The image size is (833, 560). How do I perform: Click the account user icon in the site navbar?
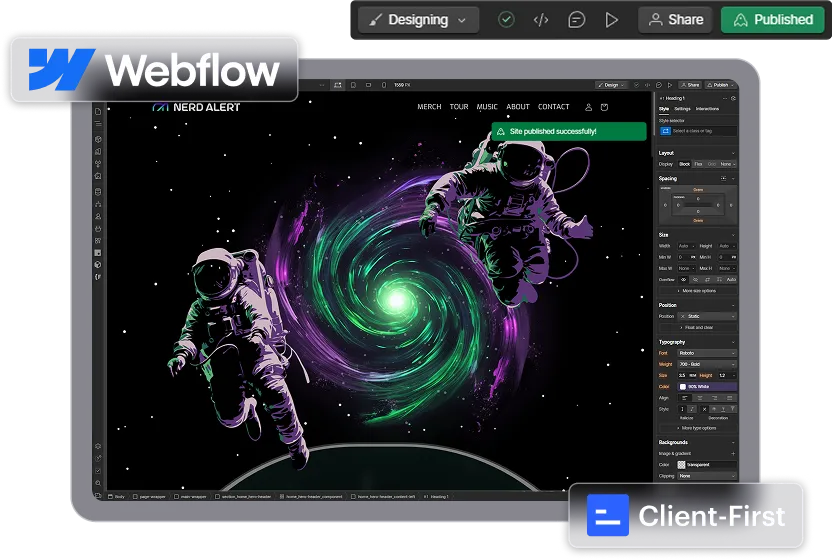tap(589, 107)
